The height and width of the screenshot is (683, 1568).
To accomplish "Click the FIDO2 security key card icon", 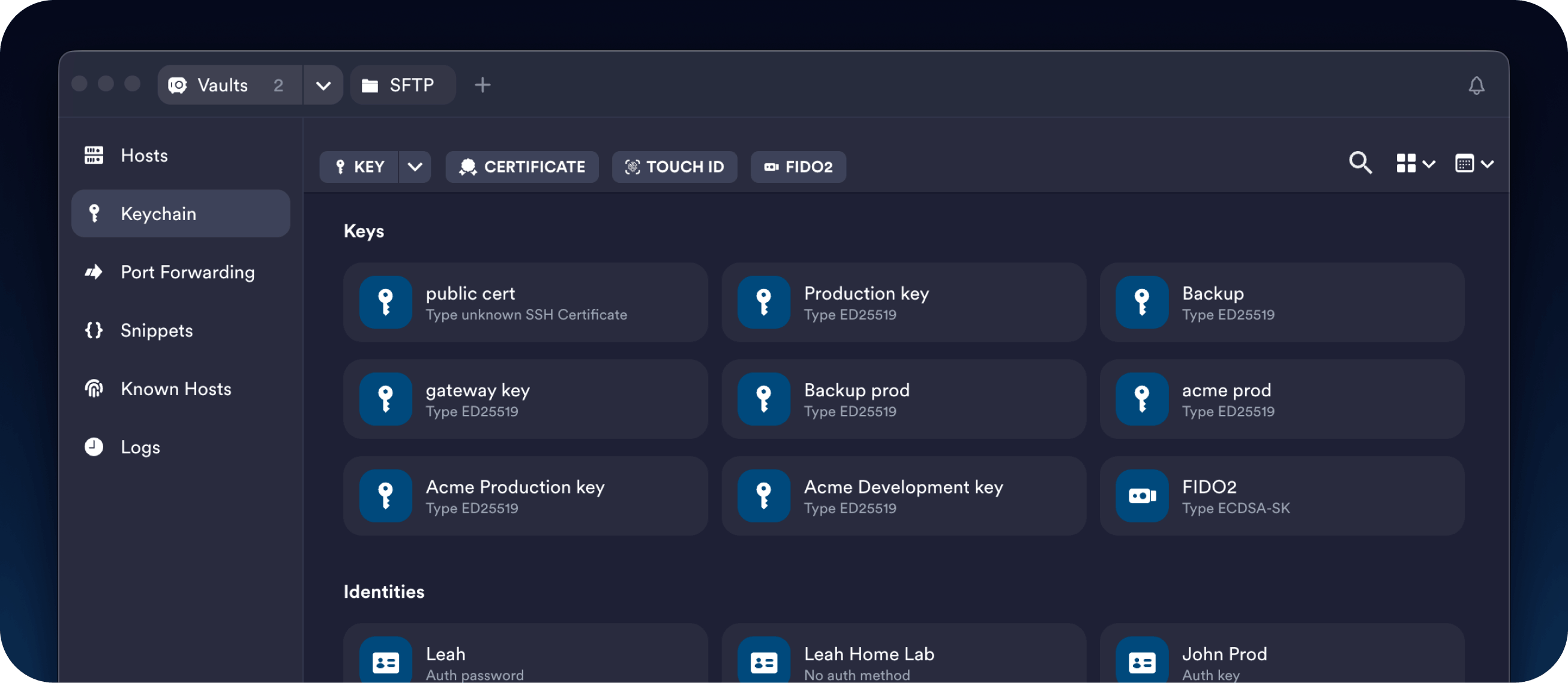I will tap(1141, 496).
